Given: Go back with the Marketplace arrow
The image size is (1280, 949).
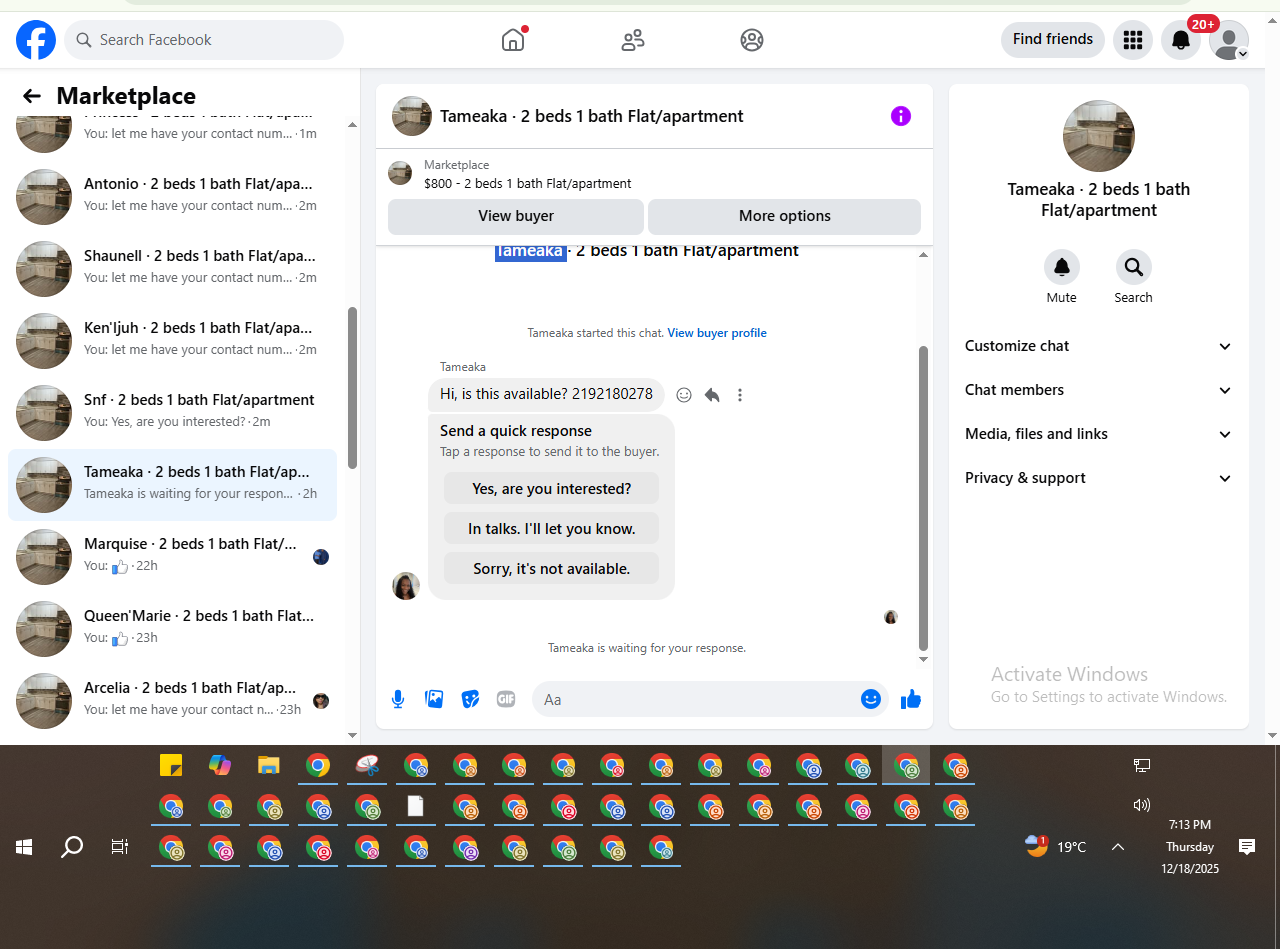Looking at the screenshot, I should 32,96.
